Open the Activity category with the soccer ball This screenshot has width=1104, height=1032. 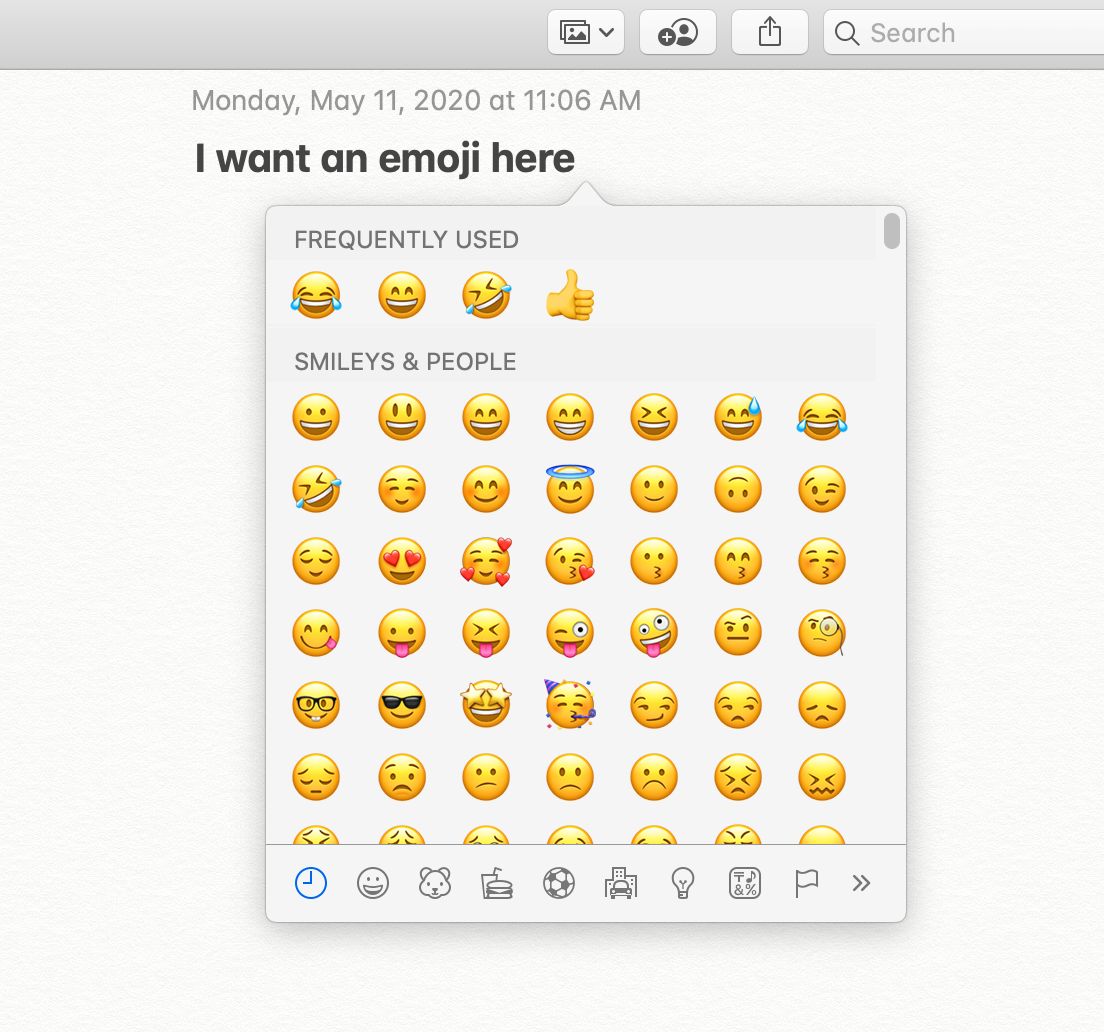559,883
